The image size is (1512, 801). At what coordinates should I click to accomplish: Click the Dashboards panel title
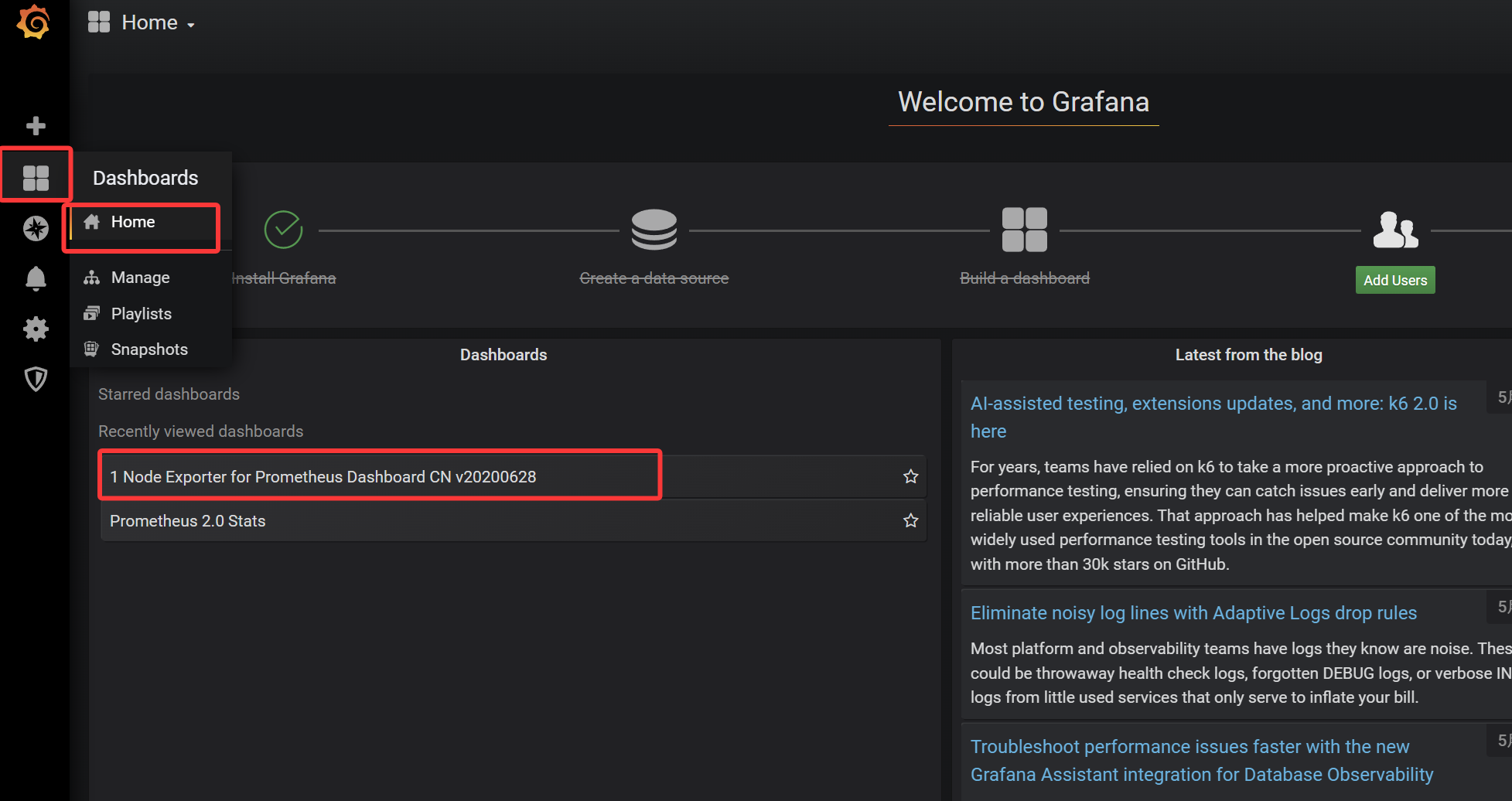[503, 355]
